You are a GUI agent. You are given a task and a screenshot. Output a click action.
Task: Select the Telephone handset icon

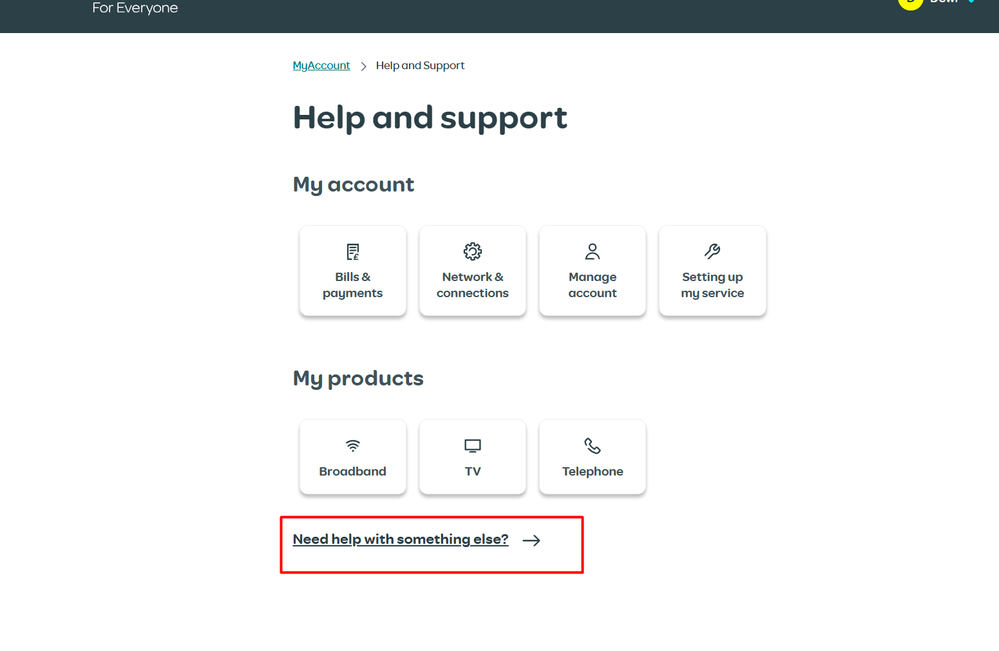pyautogui.click(x=593, y=446)
